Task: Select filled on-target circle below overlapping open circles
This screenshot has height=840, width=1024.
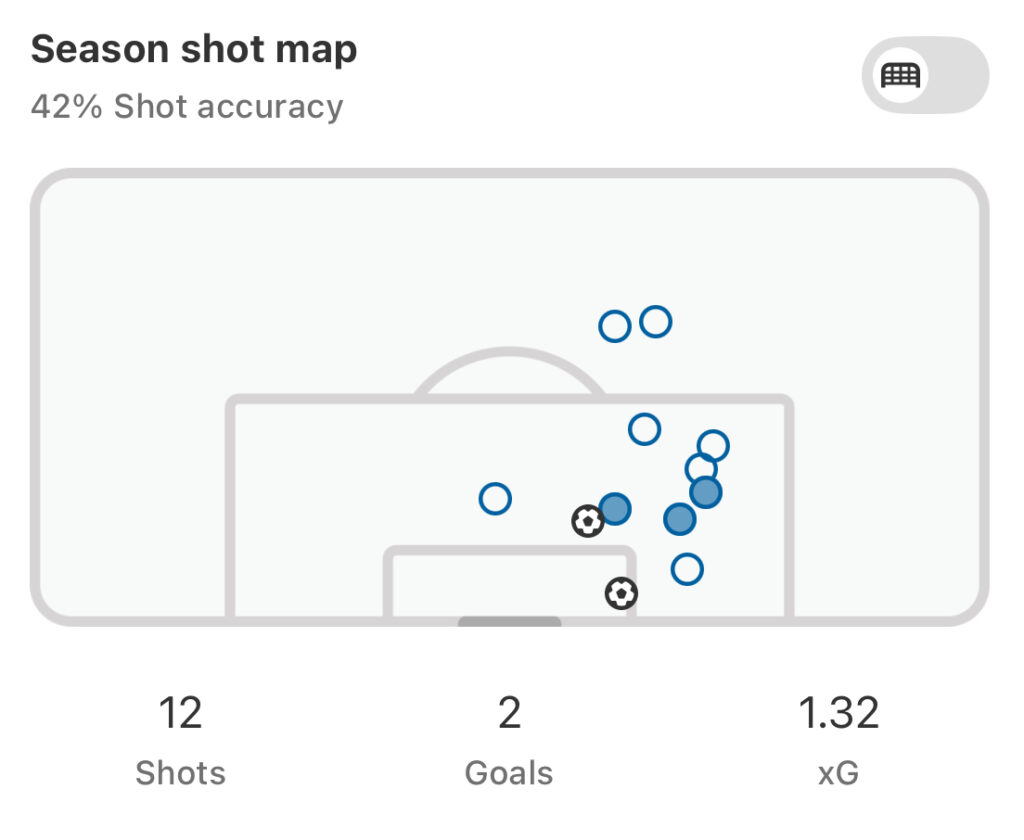Action: [x=705, y=493]
